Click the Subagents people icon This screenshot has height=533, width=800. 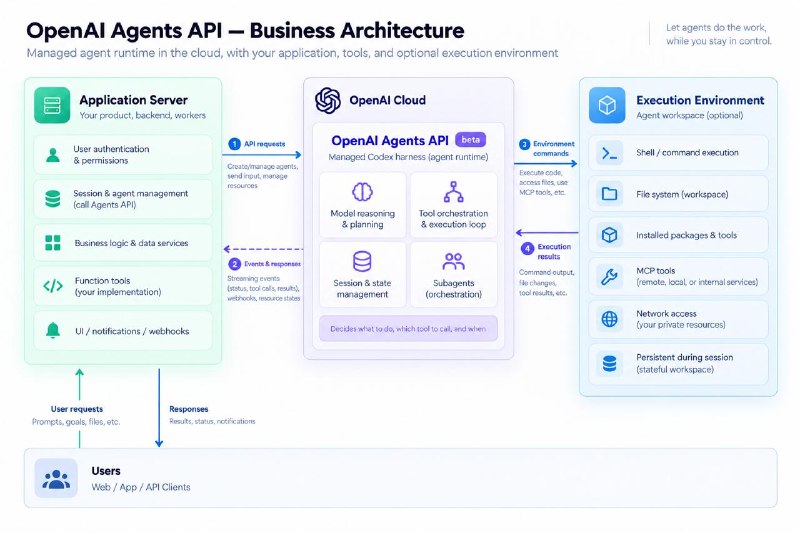(x=453, y=261)
